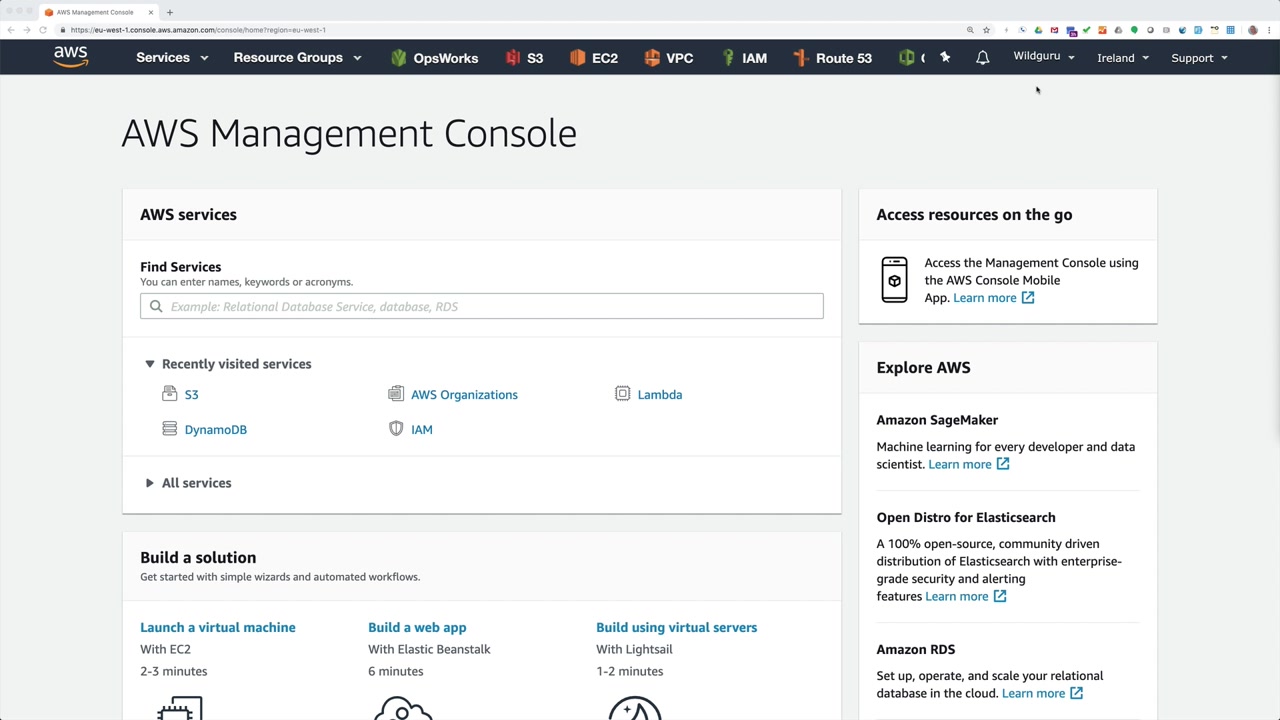Collapse the Recently visited services section
Screen dimensions: 1280x720
pyautogui.click(x=149, y=364)
